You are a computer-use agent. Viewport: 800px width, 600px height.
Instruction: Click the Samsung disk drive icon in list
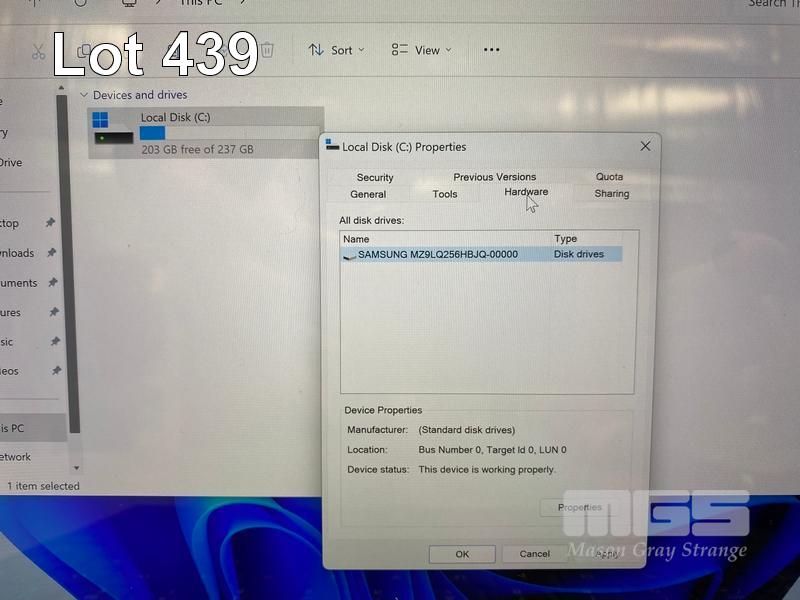[349, 255]
